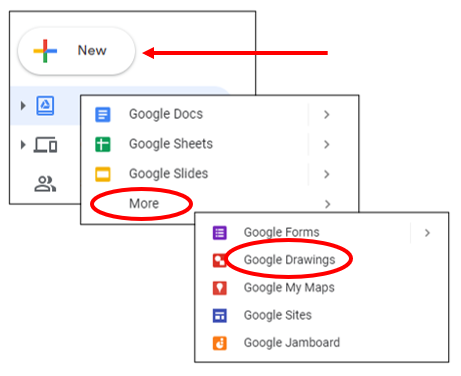Choose Google Sites menu entry
The height and width of the screenshot is (376, 461).
pyautogui.click(x=278, y=315)
